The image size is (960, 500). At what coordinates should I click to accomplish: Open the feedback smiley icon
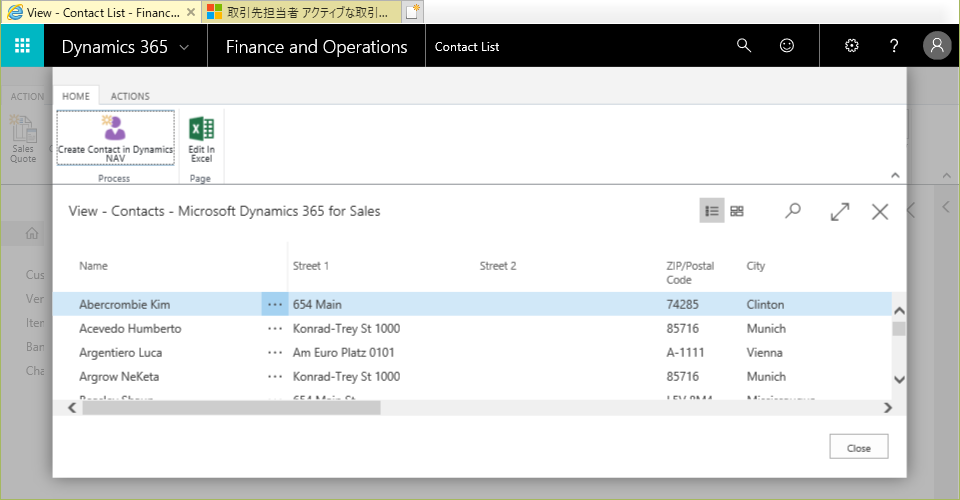pos(787,45)
